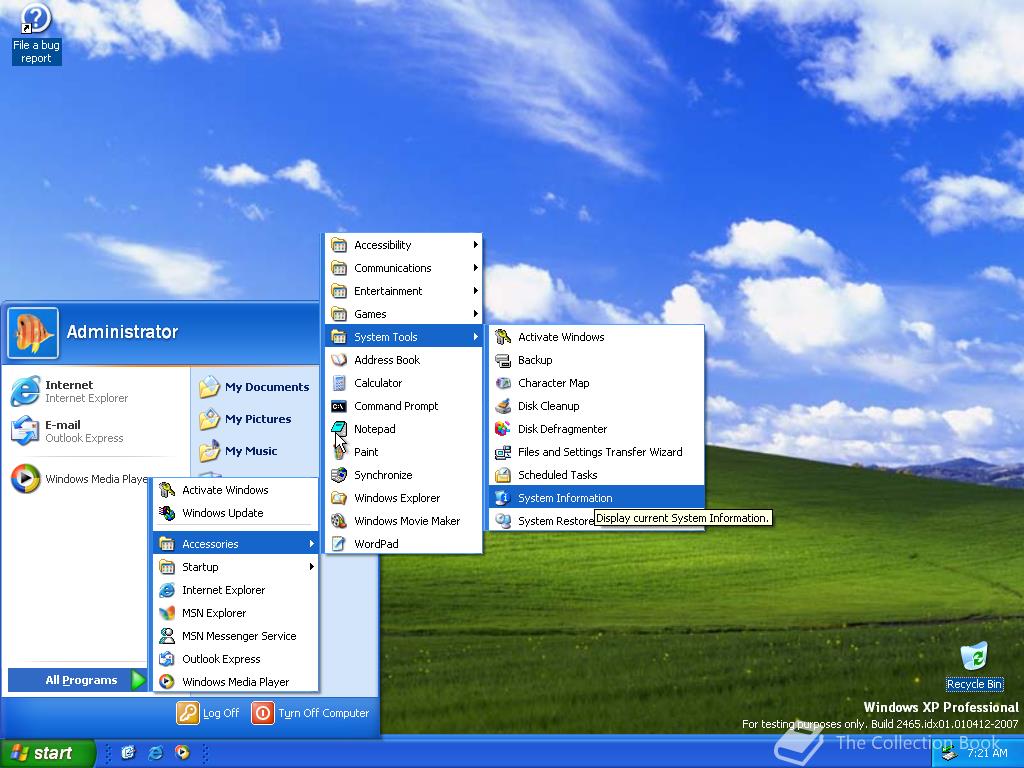Click the Address Book icon
Screen dimensions: 1024x768
point(338,360)
